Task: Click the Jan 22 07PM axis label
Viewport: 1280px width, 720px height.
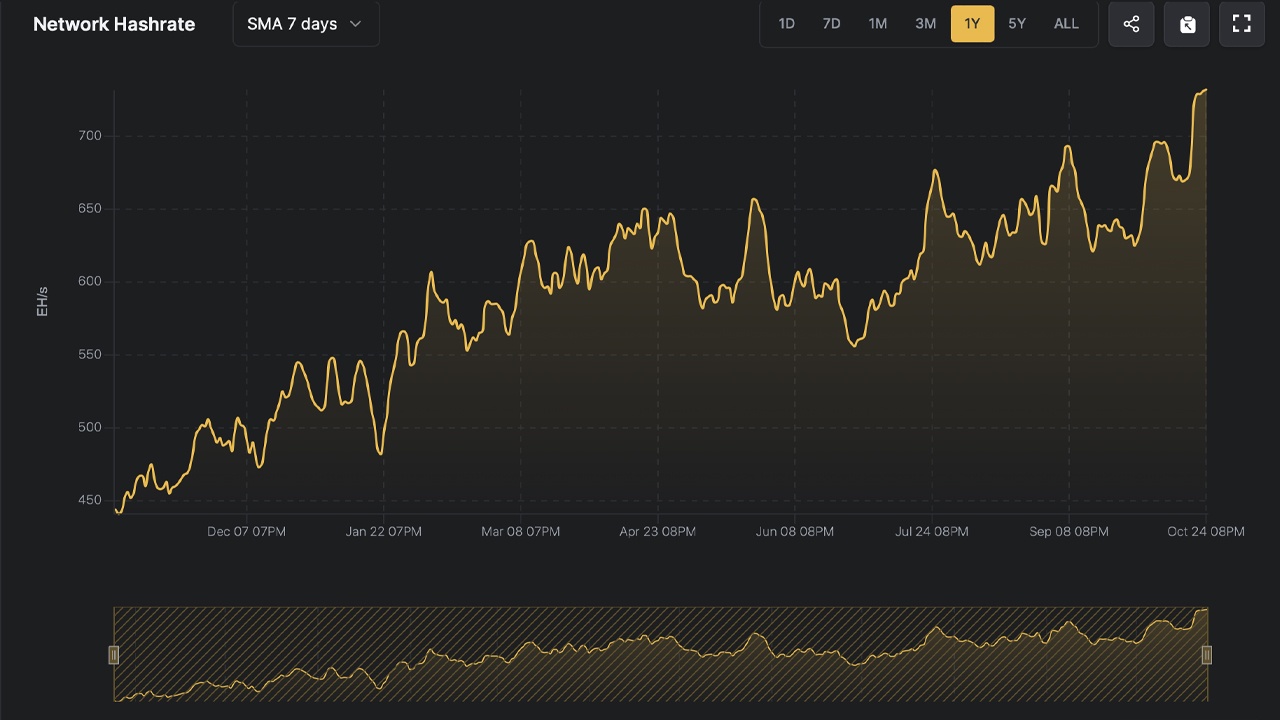Action: pyautogui.click(x=384, y=532)
